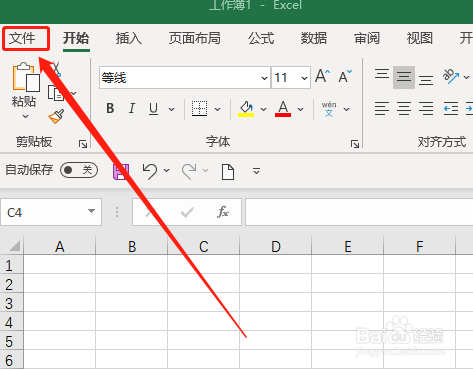473x369 pixels.
Task: Customize the Quick Access Toolbar dropdown
Action: pyautogui.click(x=256, y=171)
